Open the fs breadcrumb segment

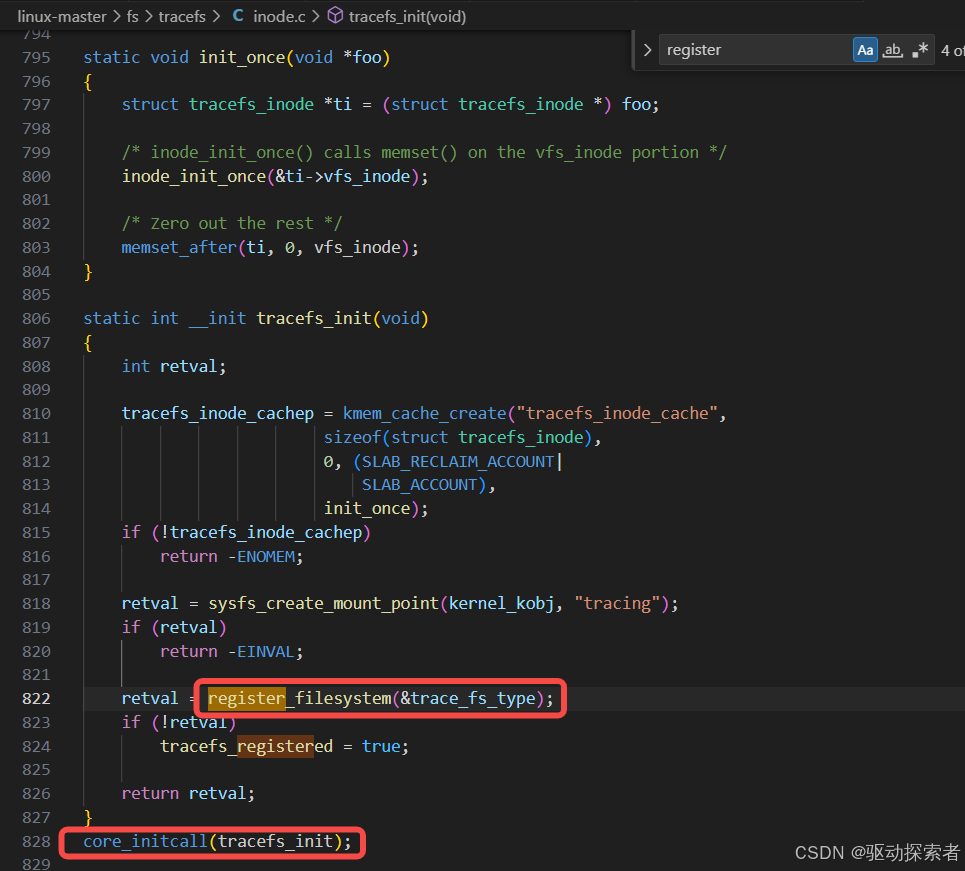132,17
